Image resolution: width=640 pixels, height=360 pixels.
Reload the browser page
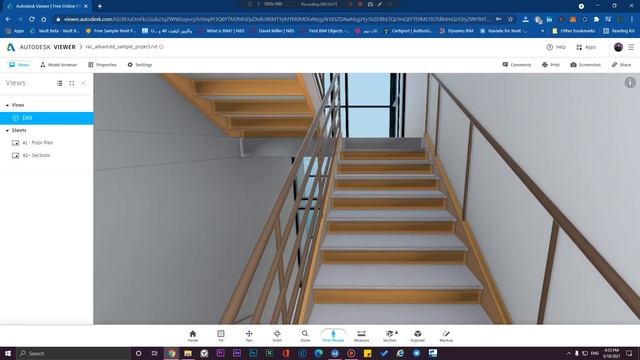[31, 19]
